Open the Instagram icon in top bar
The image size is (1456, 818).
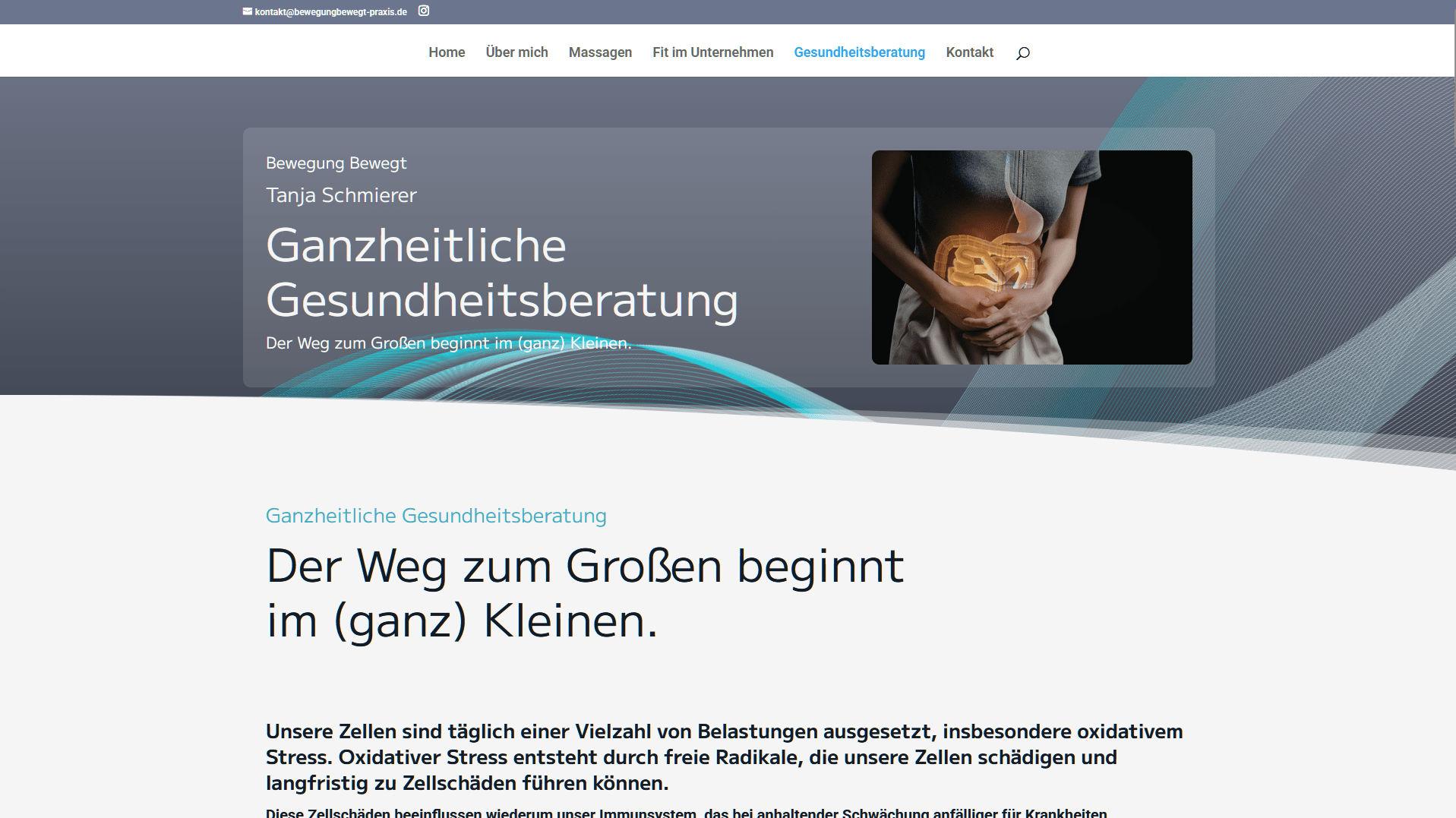click(423, 11)
